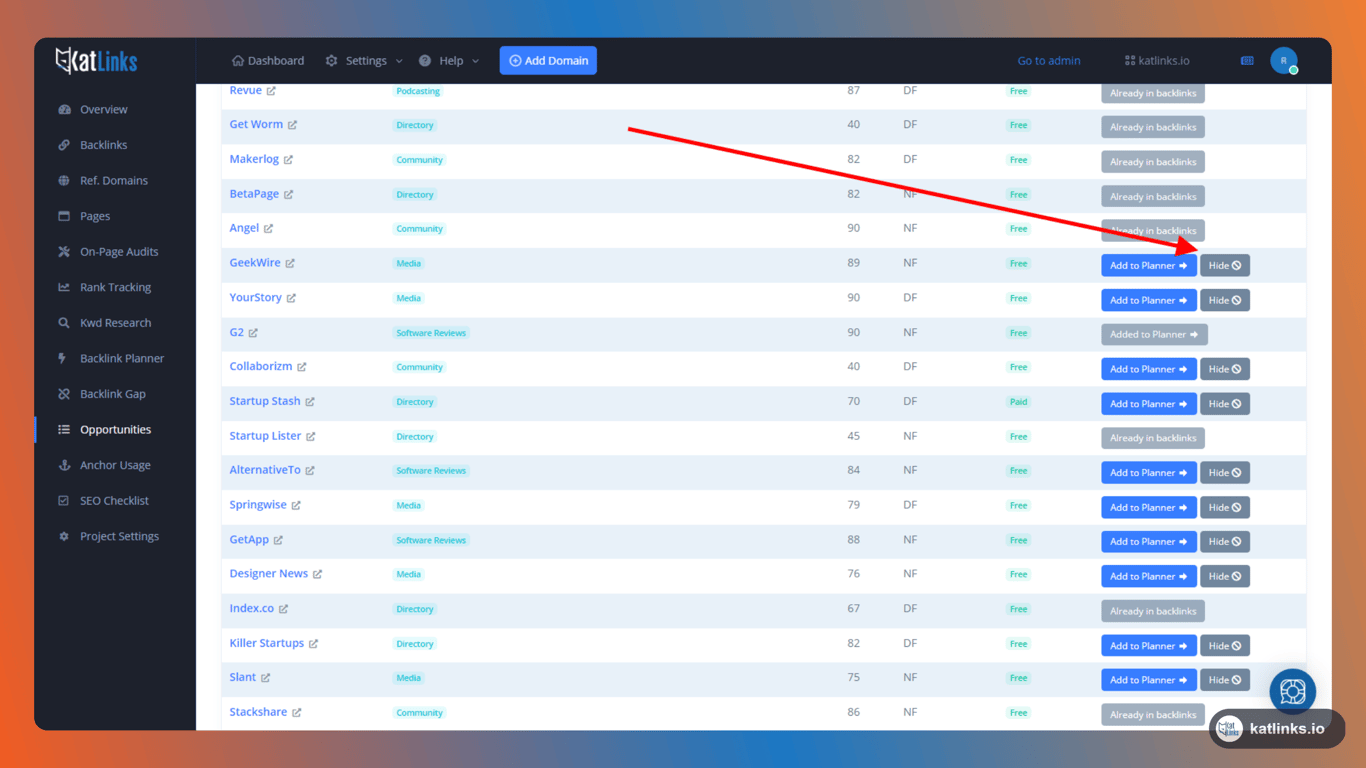Image resolution: width=1366 pixels, height=768 pixels.
Task: Add AlternativeTo to the planner
Action: point(1149,473)
